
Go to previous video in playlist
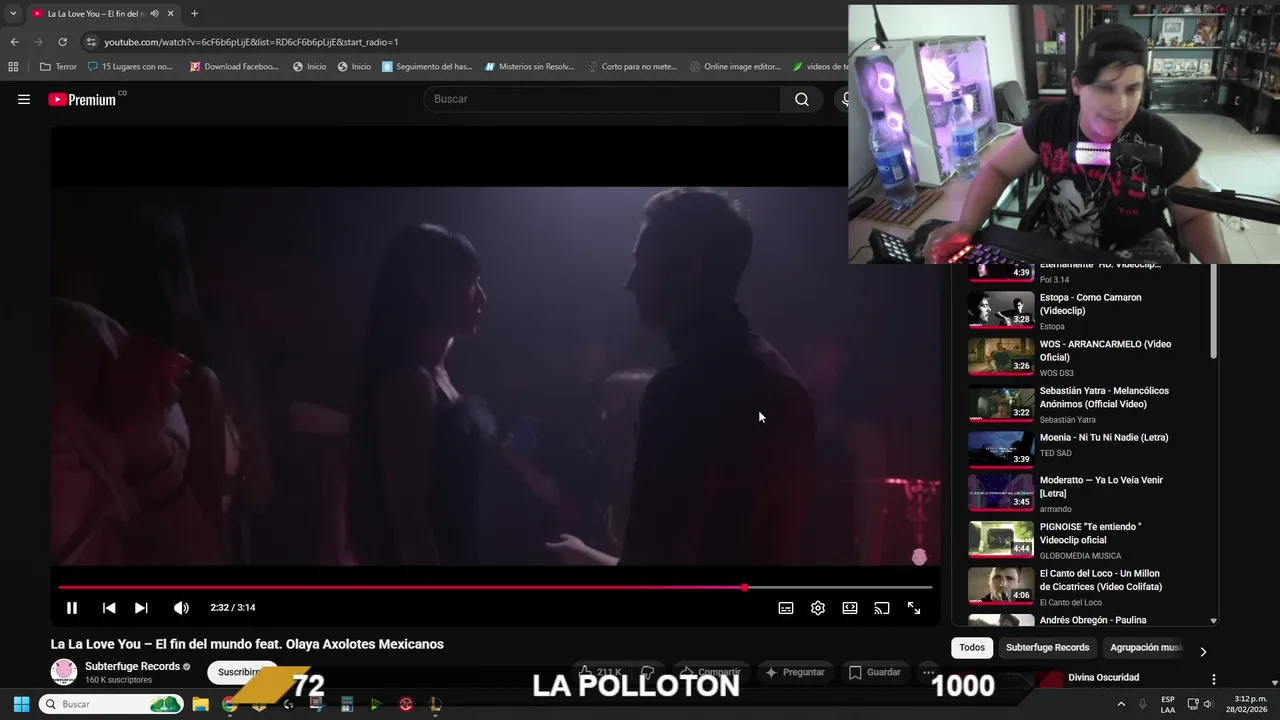pyautogui.click(x=109, y=608)
